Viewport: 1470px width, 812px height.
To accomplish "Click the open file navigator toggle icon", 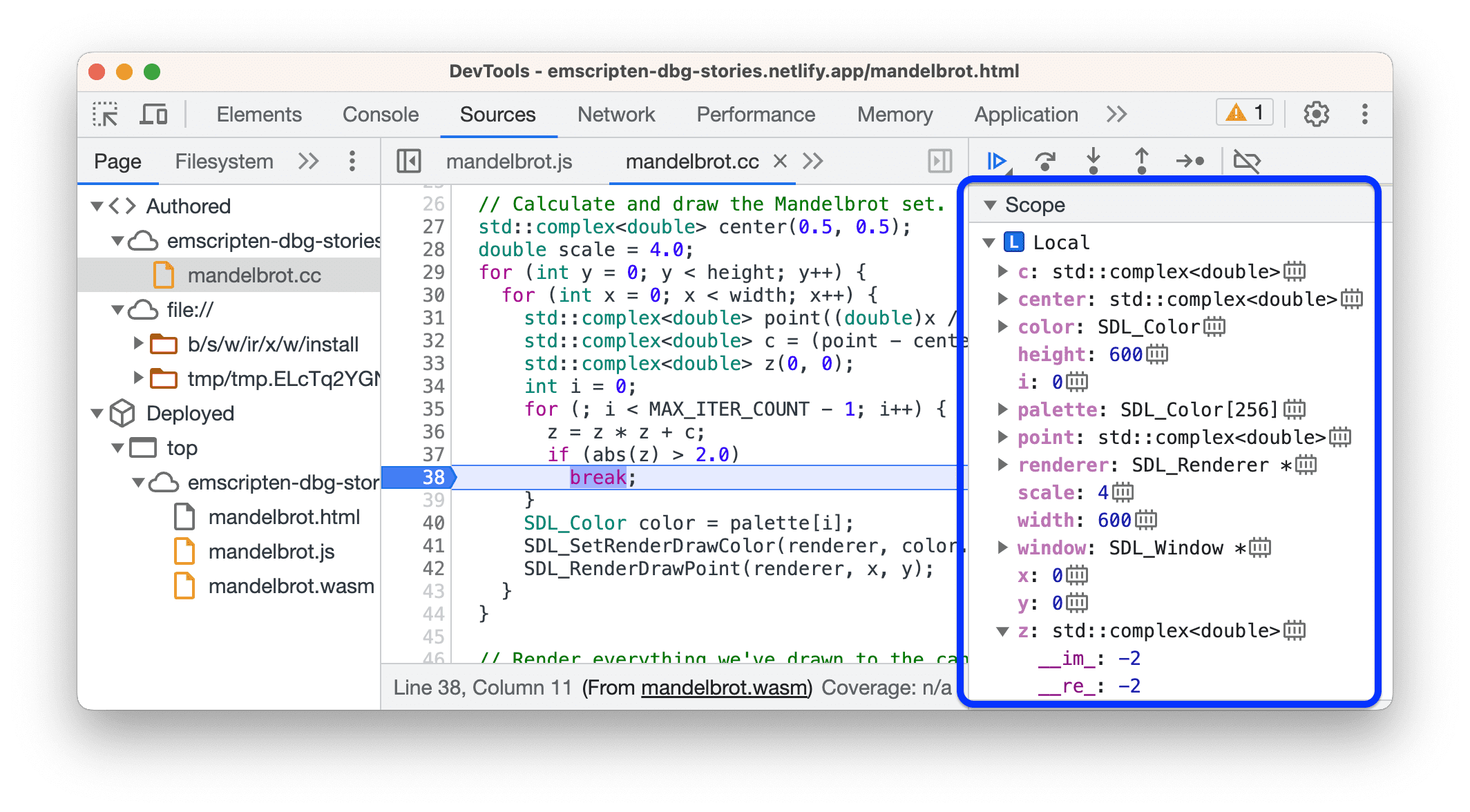I will coord(409,160).
